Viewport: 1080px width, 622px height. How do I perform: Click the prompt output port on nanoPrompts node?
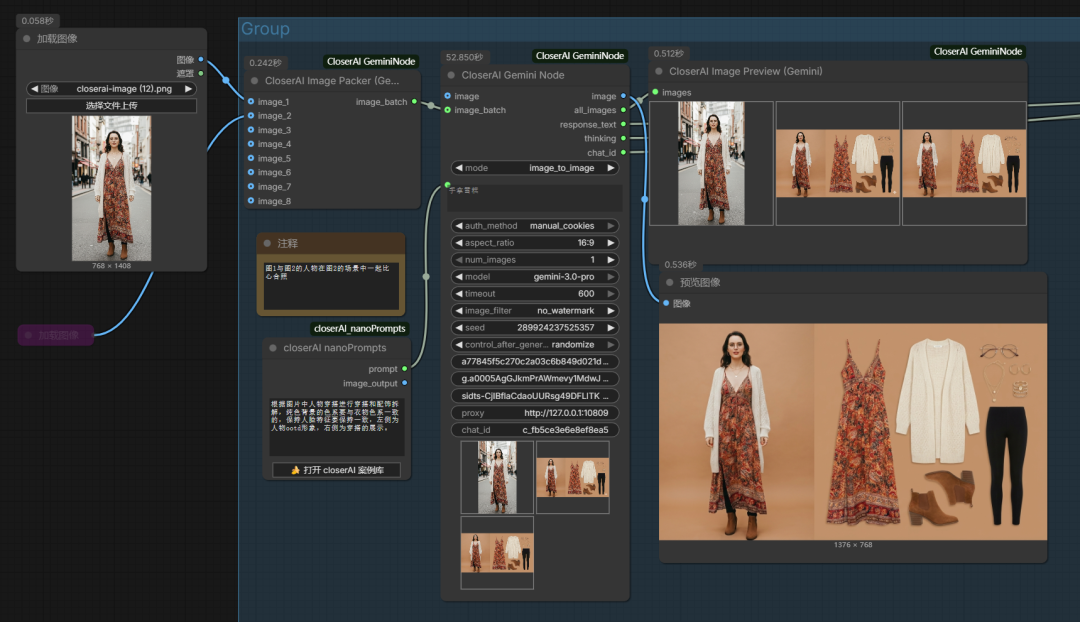pos(404,369)
